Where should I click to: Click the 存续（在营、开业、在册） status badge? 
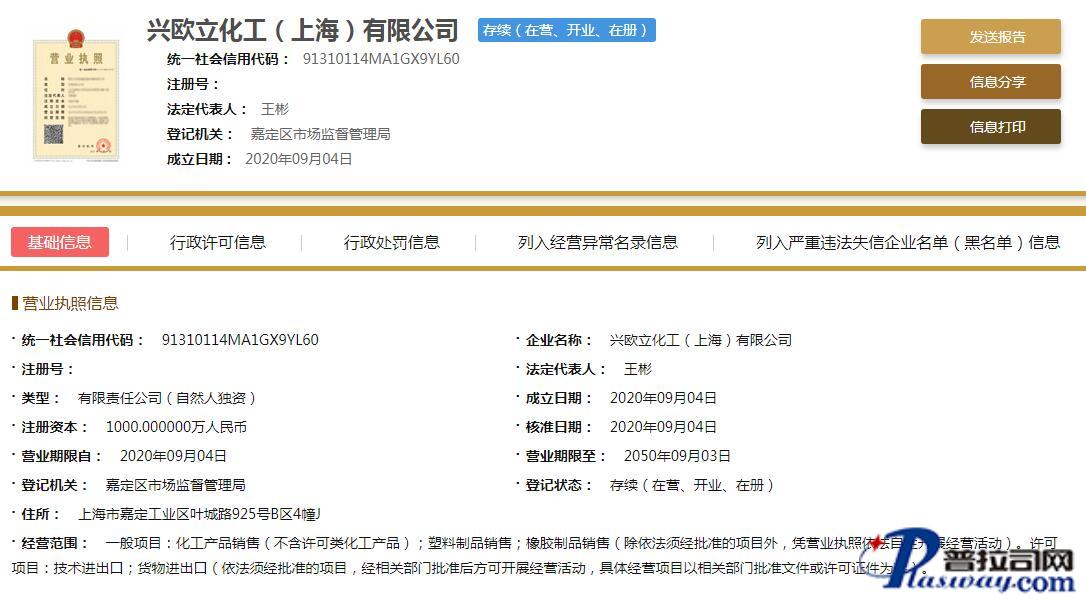tap(566, 30)
